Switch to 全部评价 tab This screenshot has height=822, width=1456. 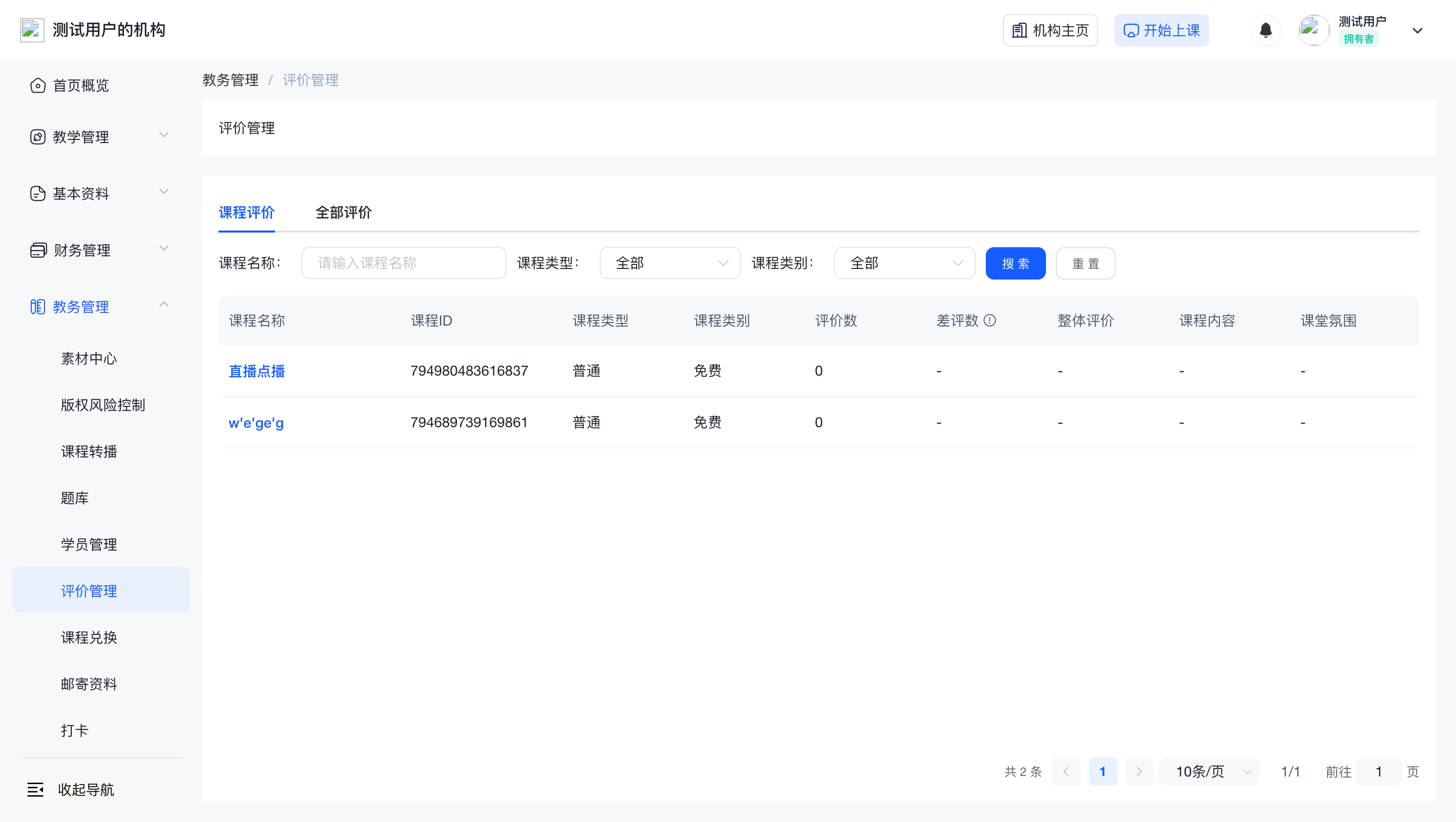pos(343,212)
